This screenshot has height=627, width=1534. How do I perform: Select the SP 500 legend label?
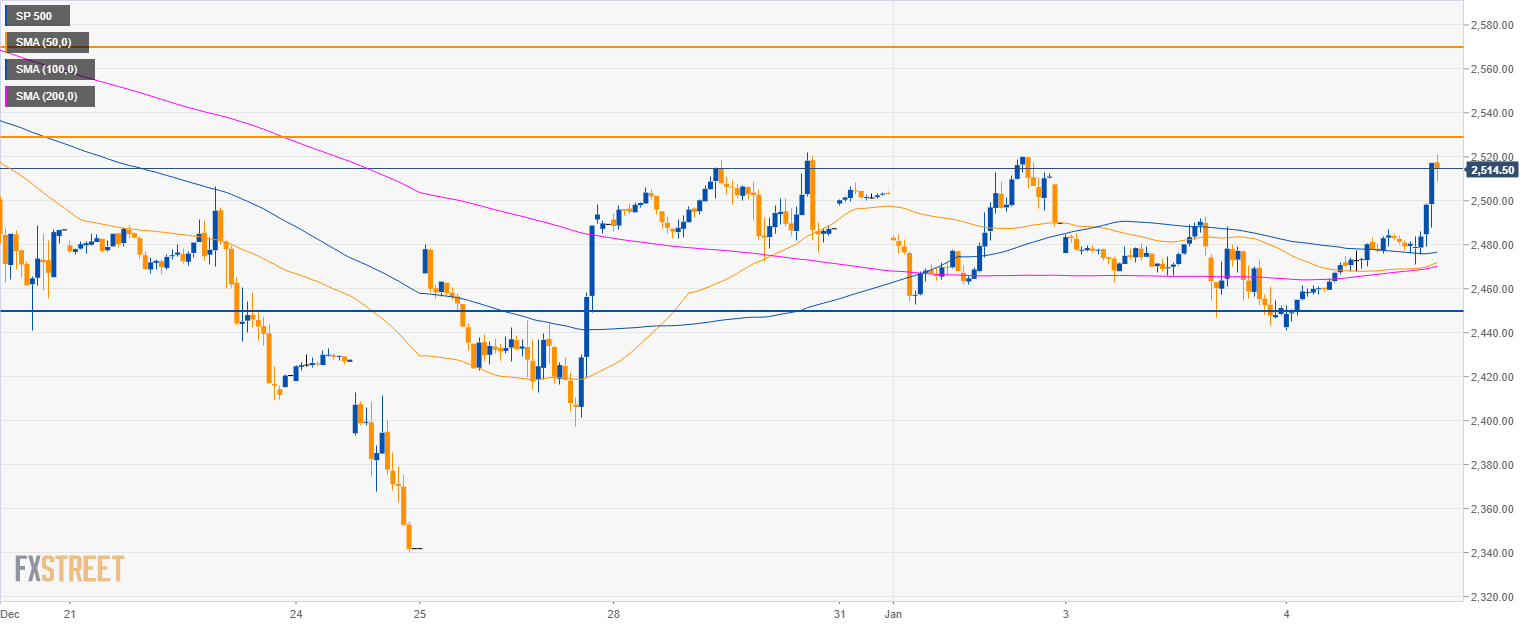[x=37, y=16]
